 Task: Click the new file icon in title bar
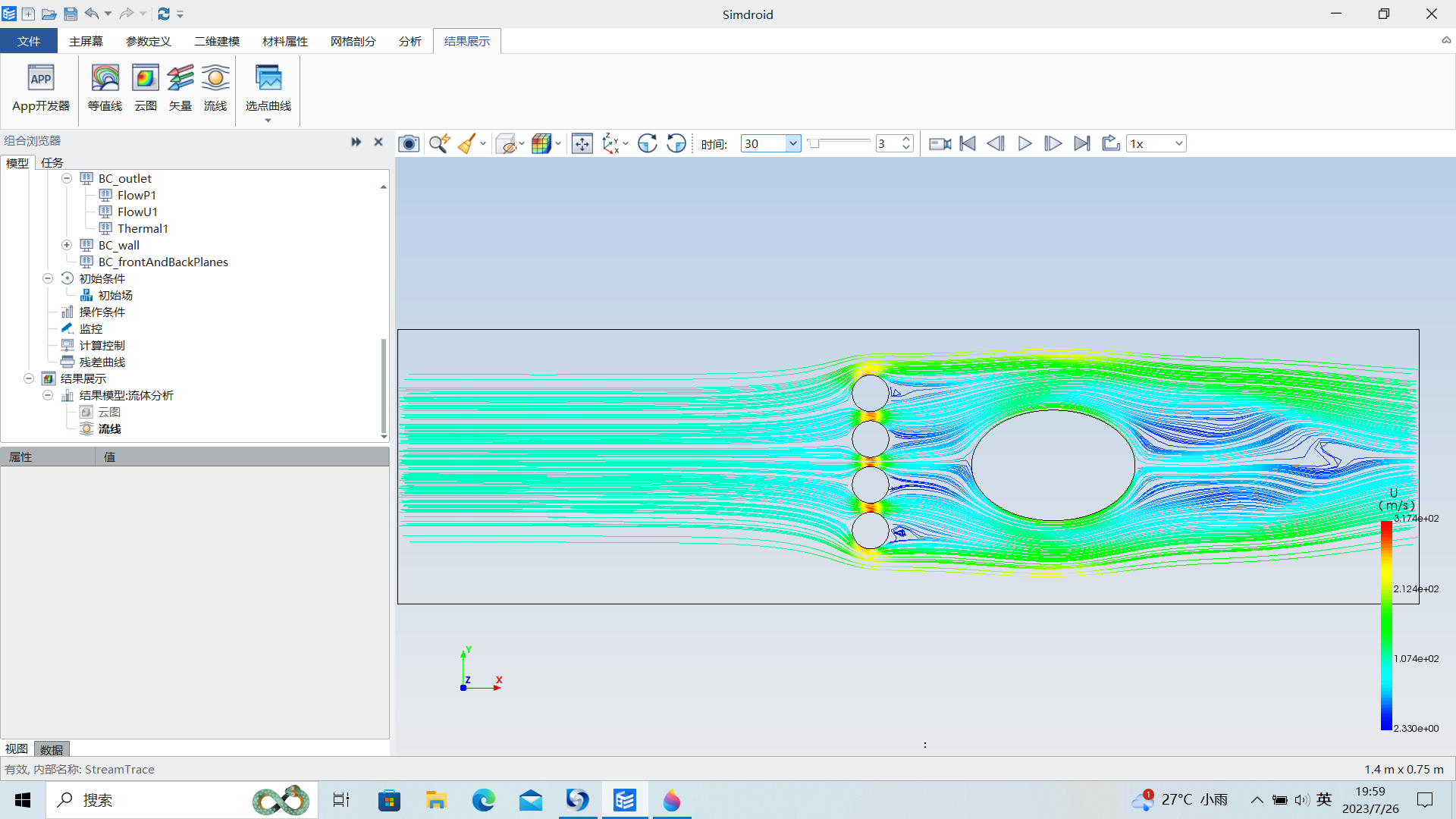pyautogui.click(x=28, y=14)
